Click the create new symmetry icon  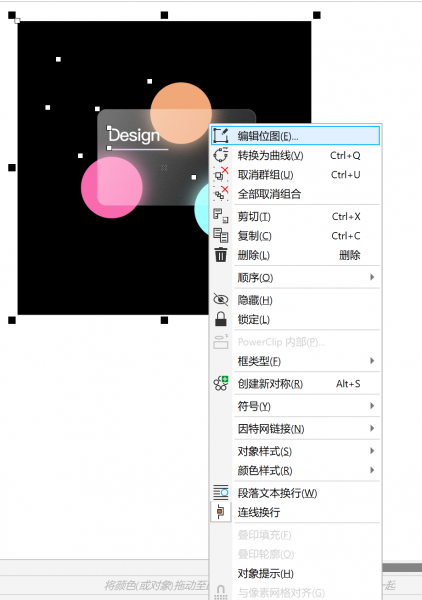pyautogui.click(x=221, y=383)
